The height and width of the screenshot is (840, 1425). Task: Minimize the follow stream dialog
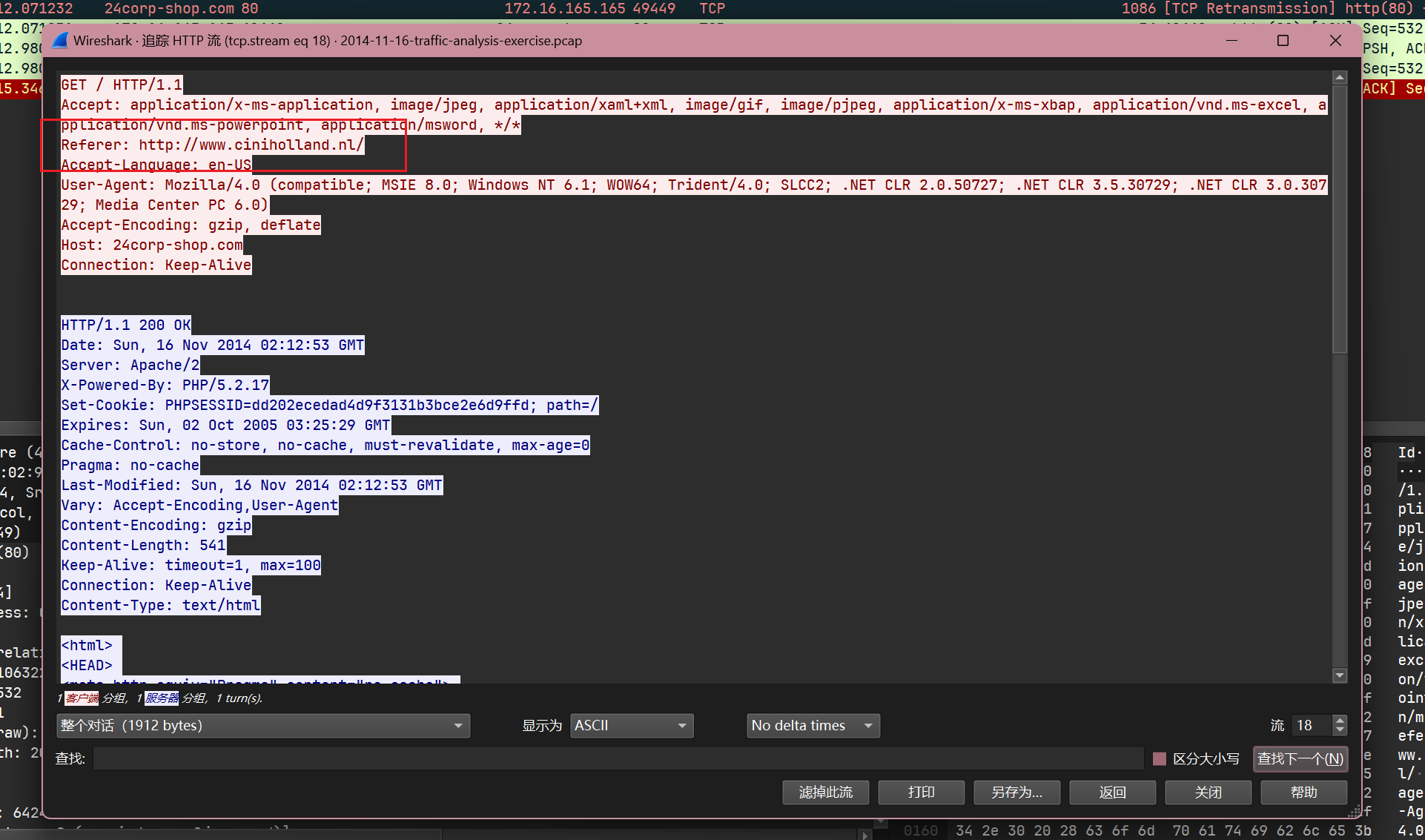[x=1231, y=41]
